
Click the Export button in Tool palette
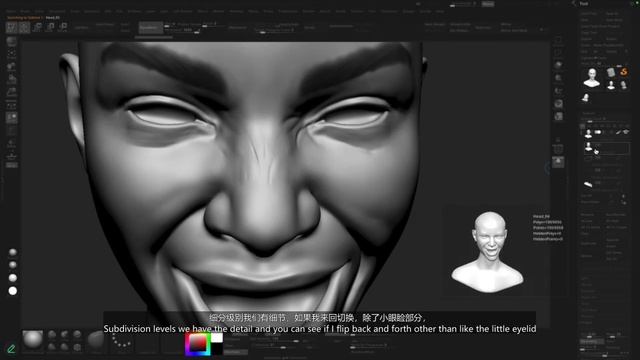tap(611, 39)
